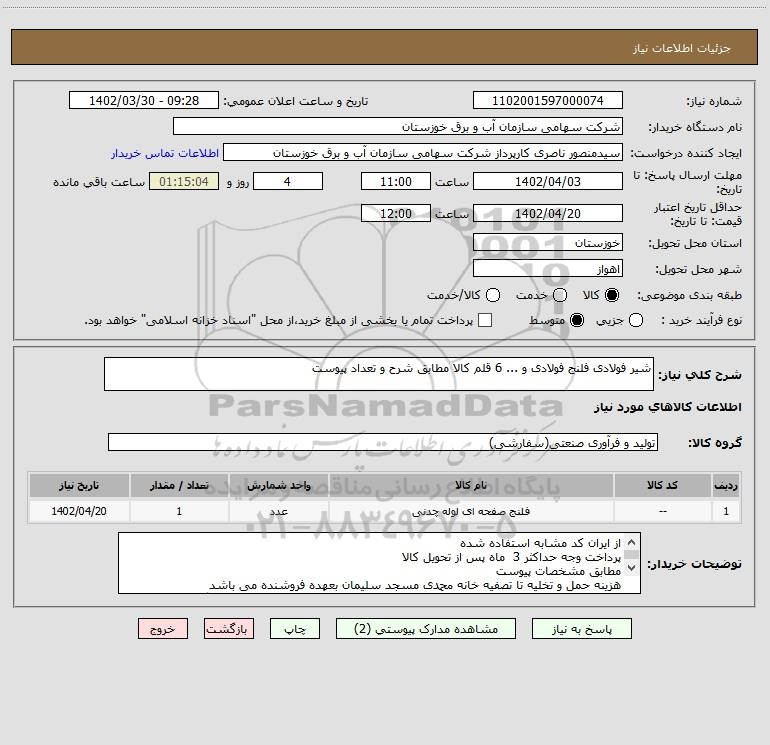Screen dimensions: 770x745
Task: Click the ساعت باقی مانده label
Action: (99, 182)
